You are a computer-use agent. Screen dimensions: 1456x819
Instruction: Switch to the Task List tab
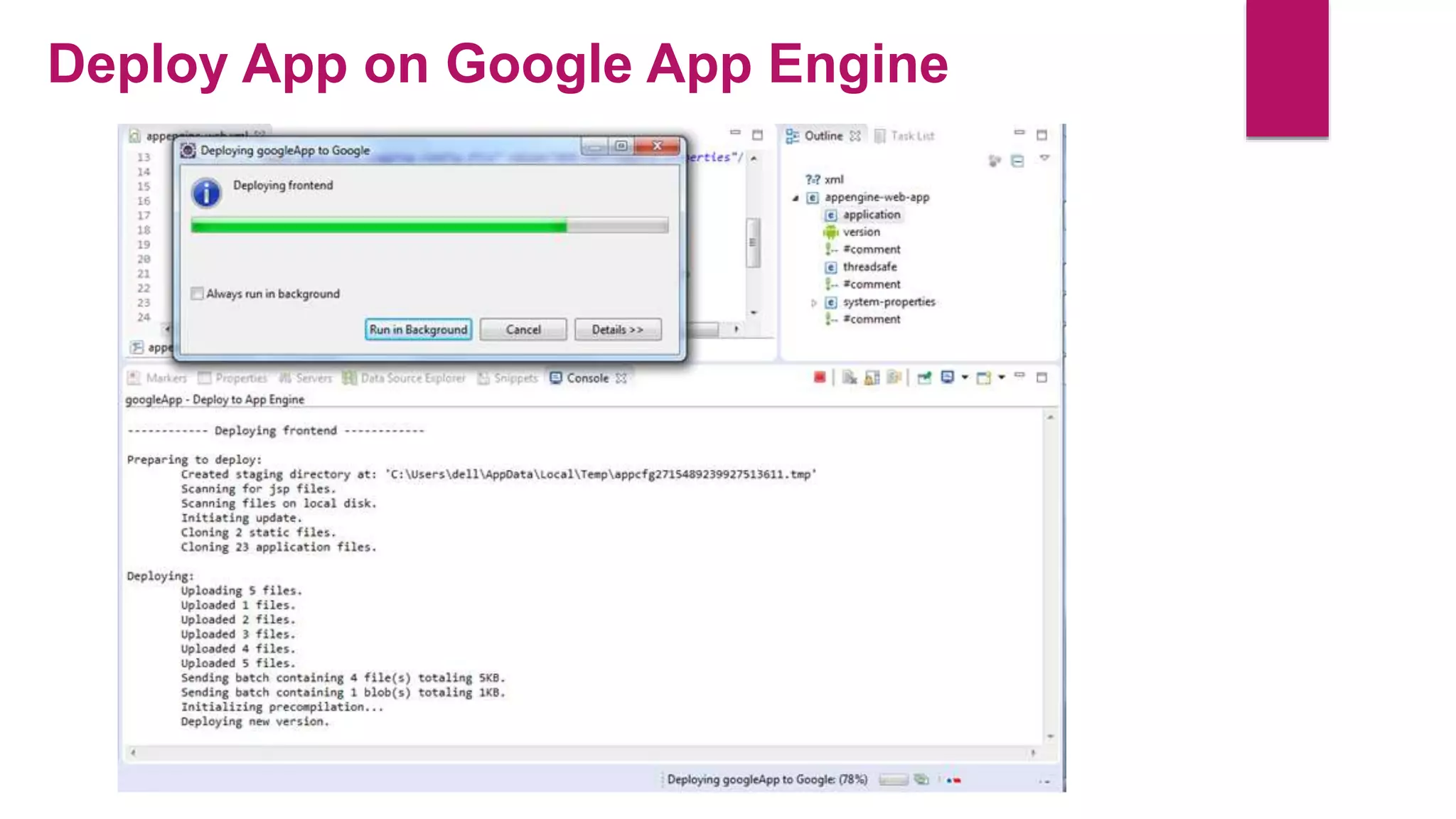coord(904,136)
